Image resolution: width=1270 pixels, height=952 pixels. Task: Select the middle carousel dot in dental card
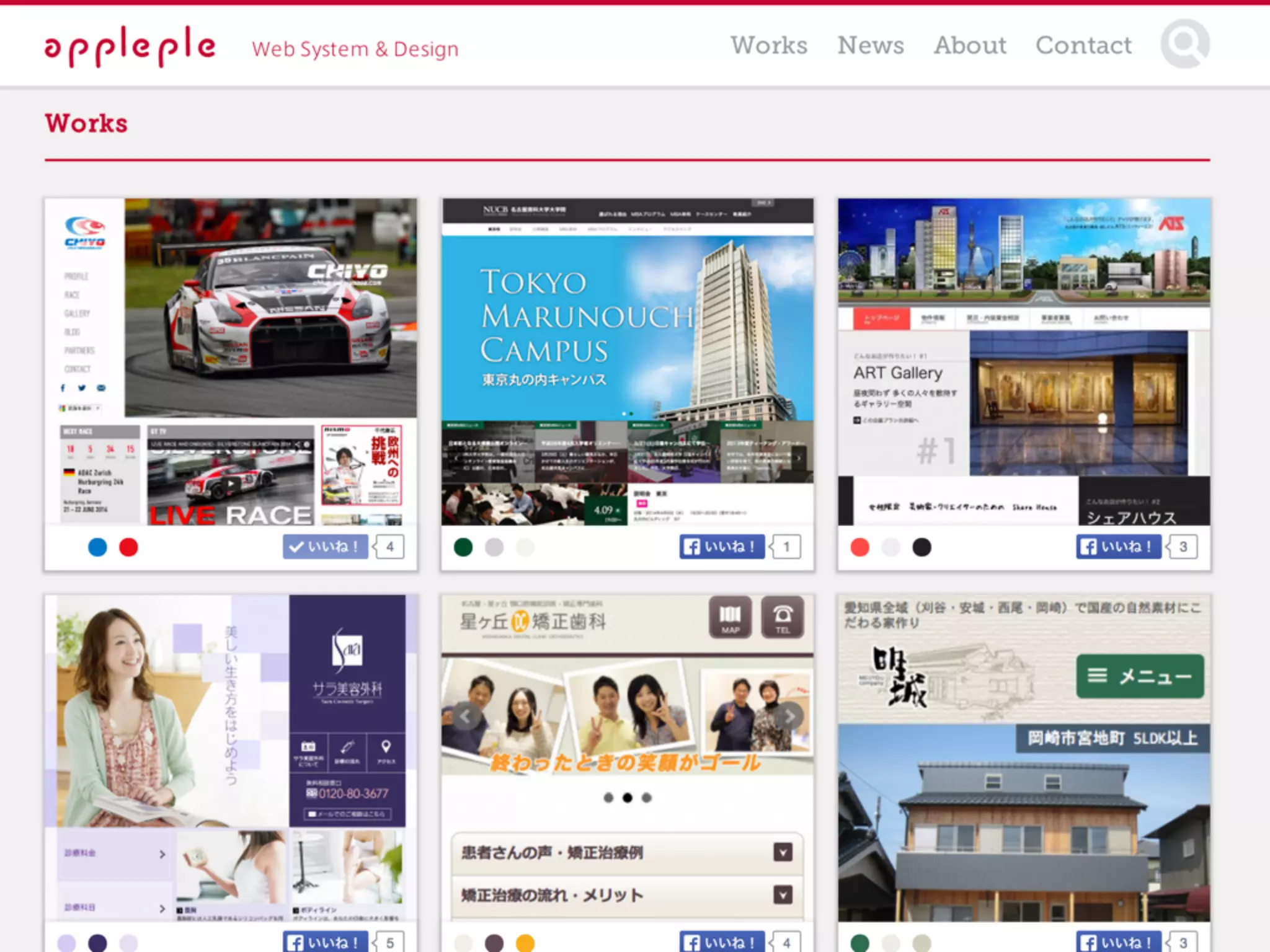628,798
